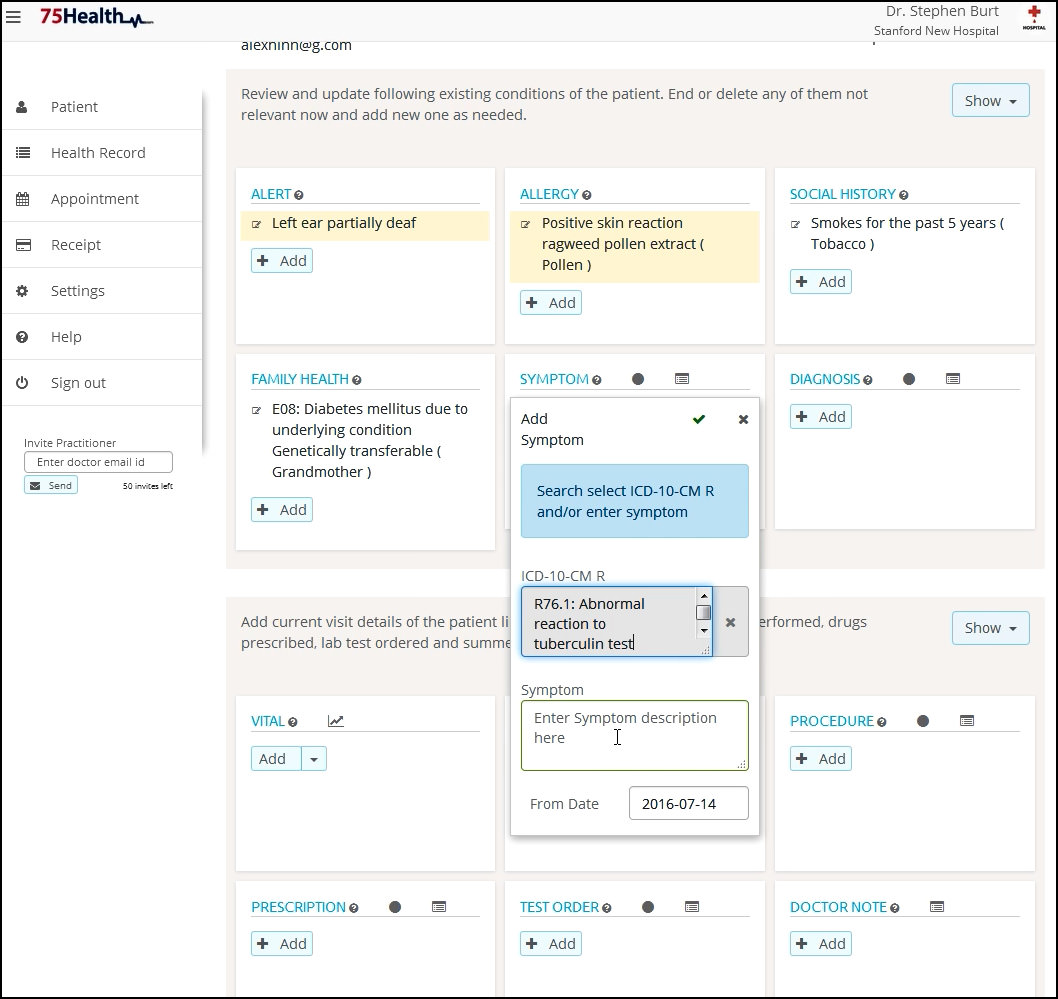Send the practitioner invite
Image resolution: width=1058 pixels, height=999 pixels.
pyautogui.click(x=51, y=485)
